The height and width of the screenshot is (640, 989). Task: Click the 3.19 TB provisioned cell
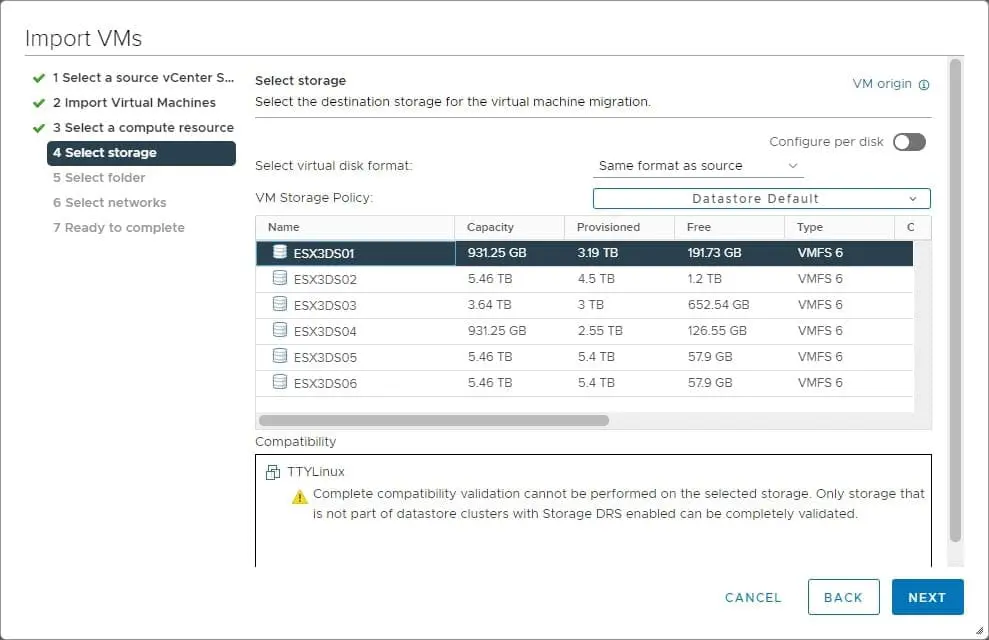[x=597, y=253]
